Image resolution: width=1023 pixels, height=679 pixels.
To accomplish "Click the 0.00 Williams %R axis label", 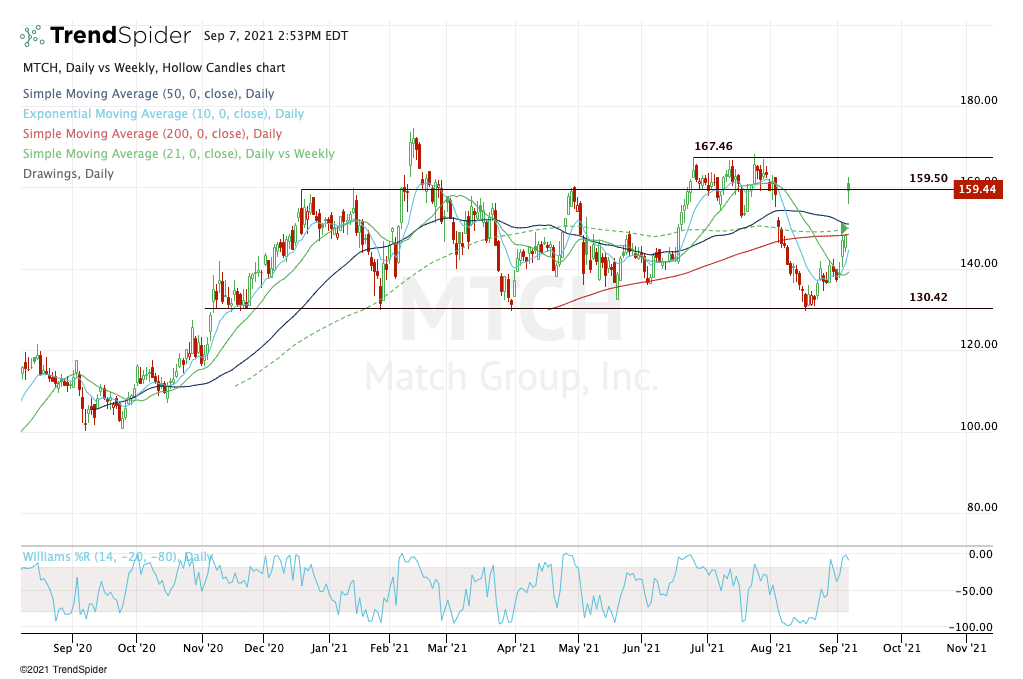I will pyautogui.click(x=981, y=554).
